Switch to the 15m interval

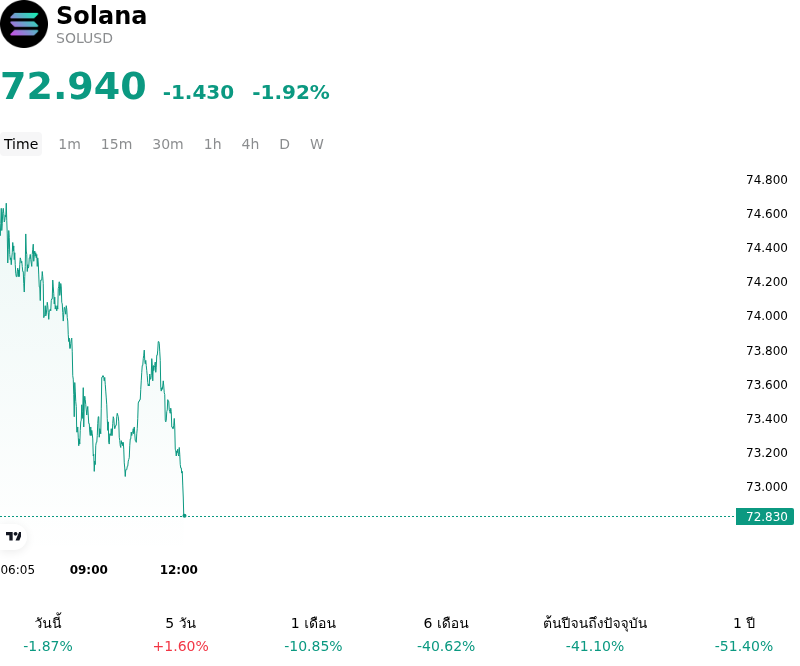point(116,144)
